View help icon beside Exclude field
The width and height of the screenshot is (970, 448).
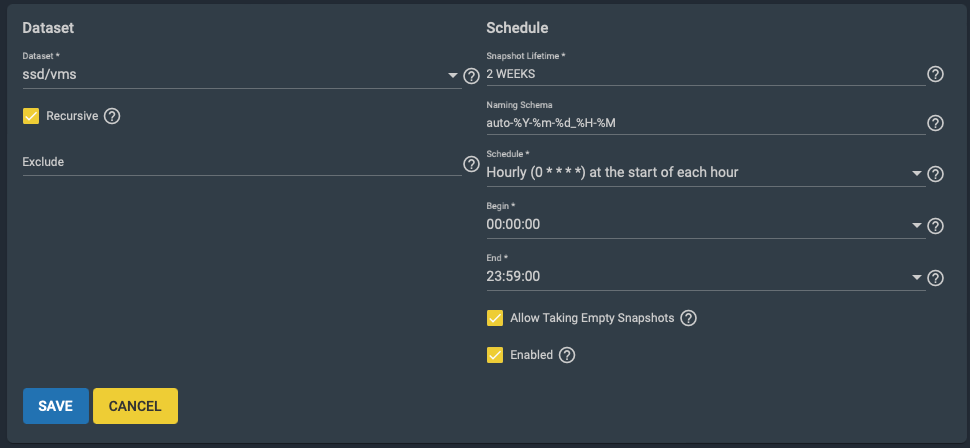pyautogui.click(x=471, y=164)
